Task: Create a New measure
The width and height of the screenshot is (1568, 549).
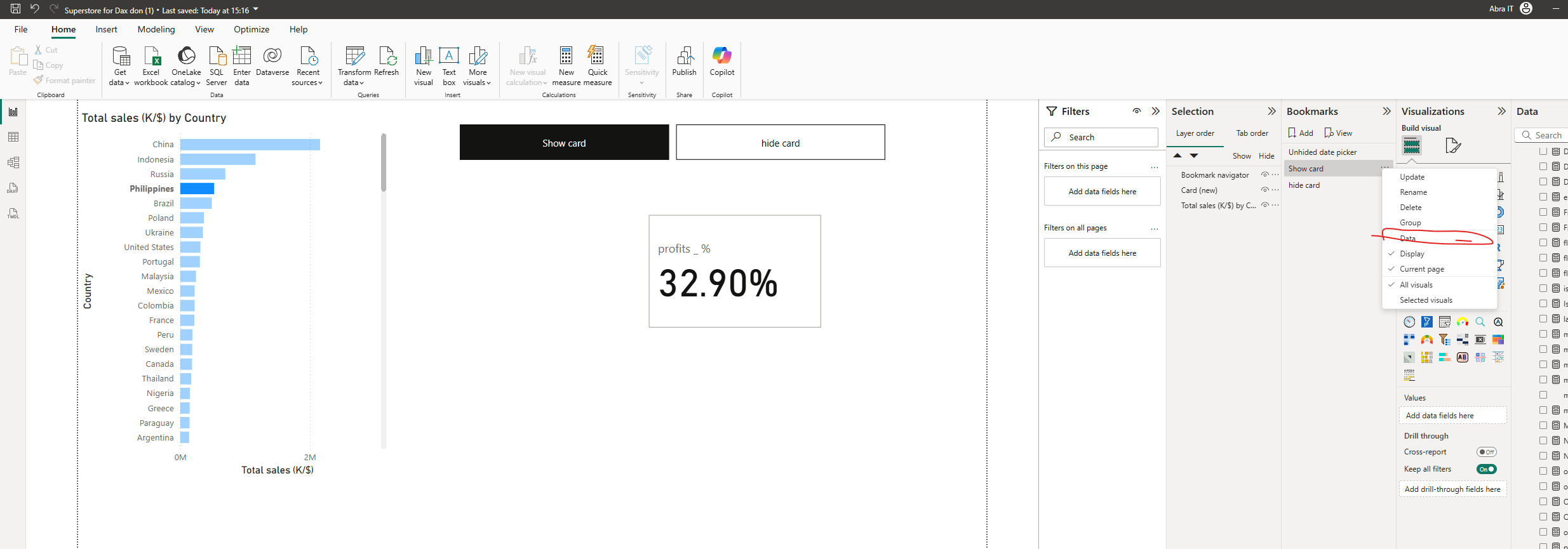Action: pos(566,66)
